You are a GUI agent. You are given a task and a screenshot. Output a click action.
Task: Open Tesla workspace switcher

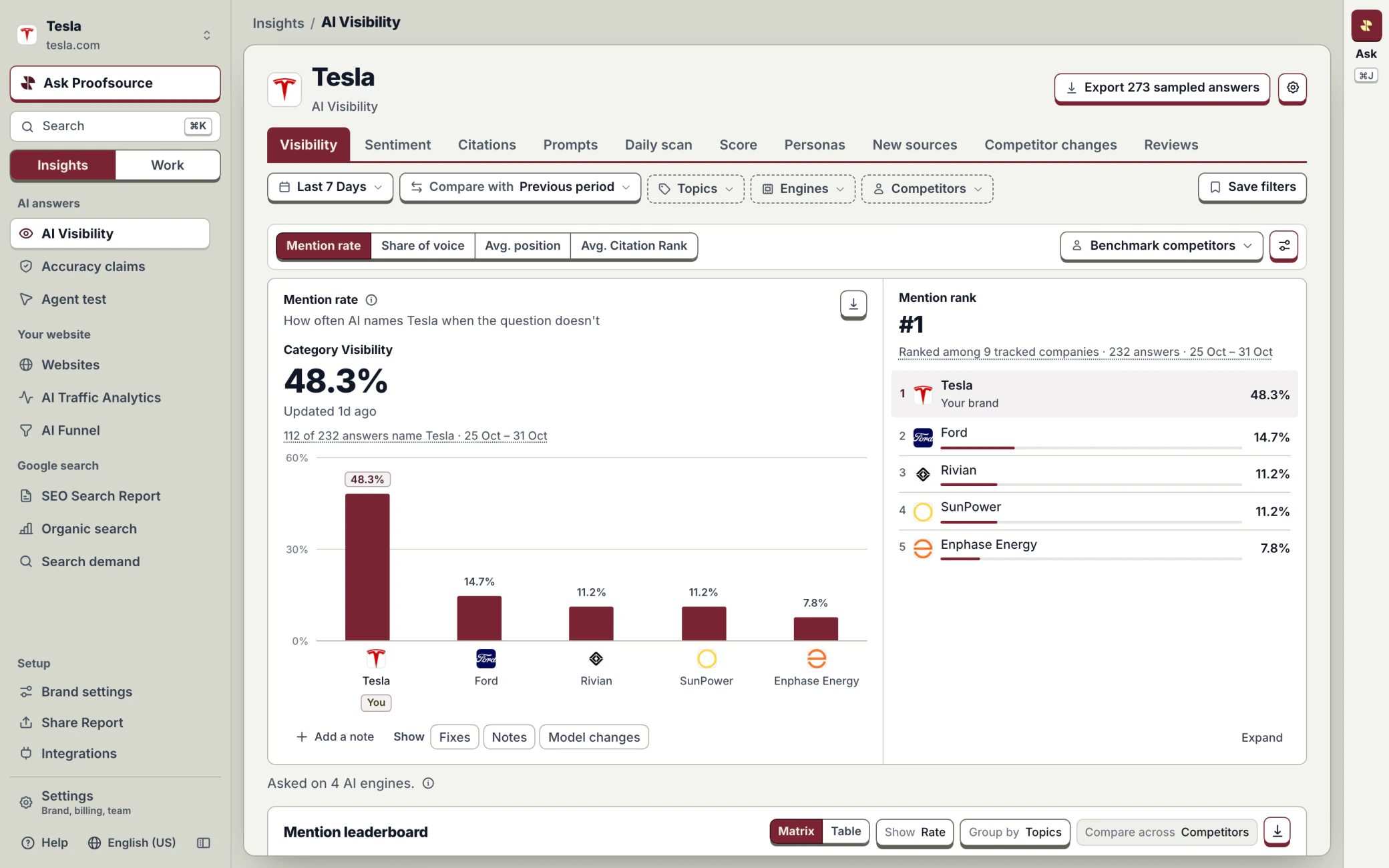click(x=115, y=35)
